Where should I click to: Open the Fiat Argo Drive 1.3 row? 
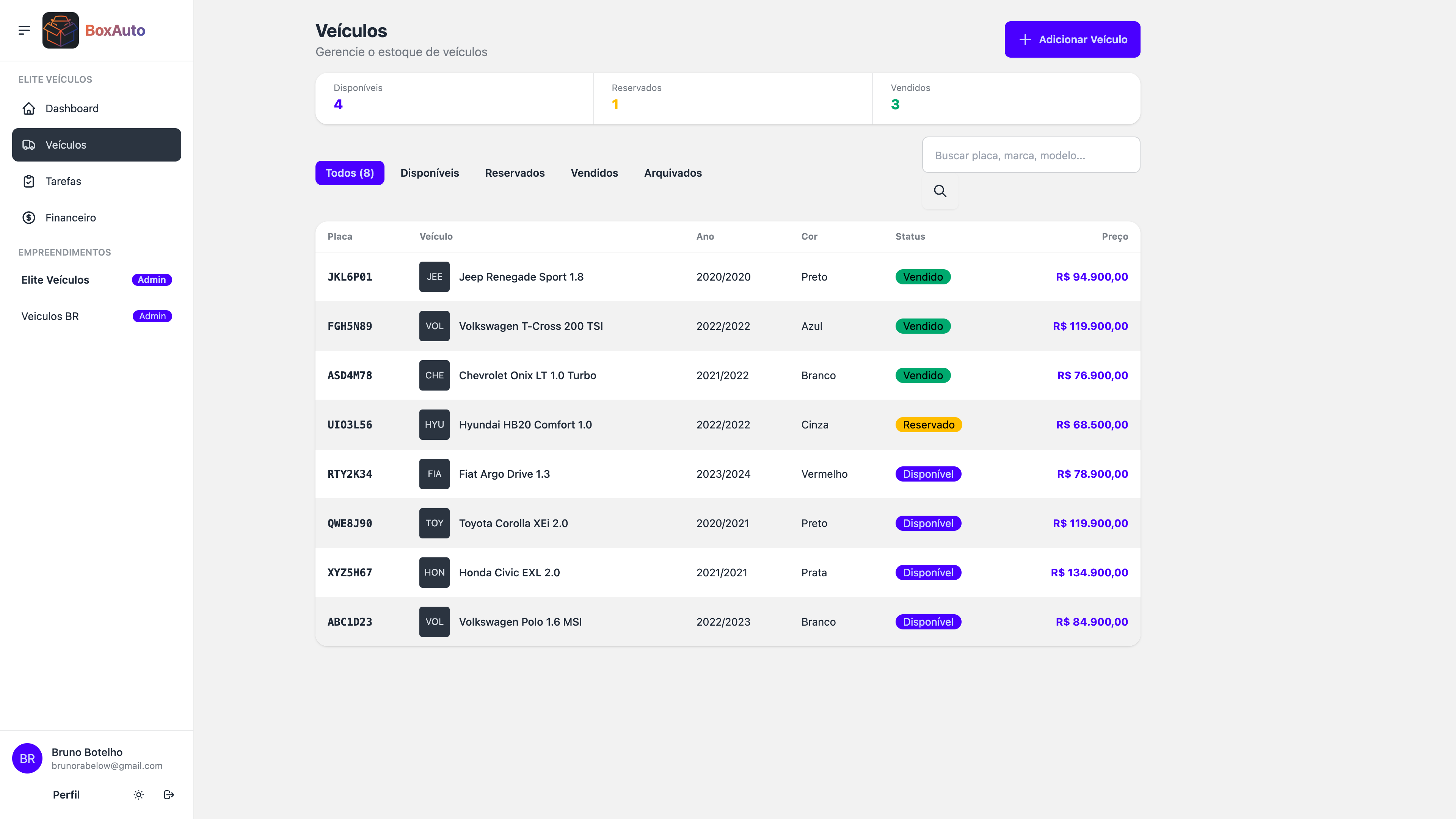504,474
